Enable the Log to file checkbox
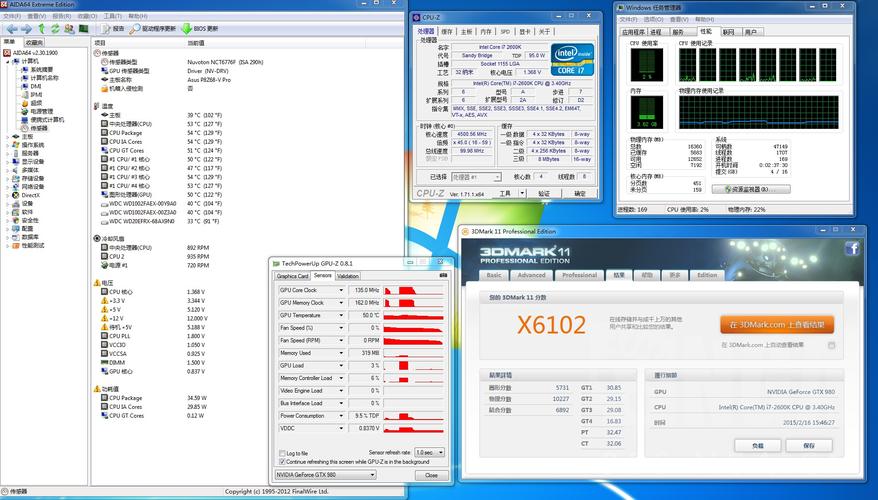 tap(282, 453)
